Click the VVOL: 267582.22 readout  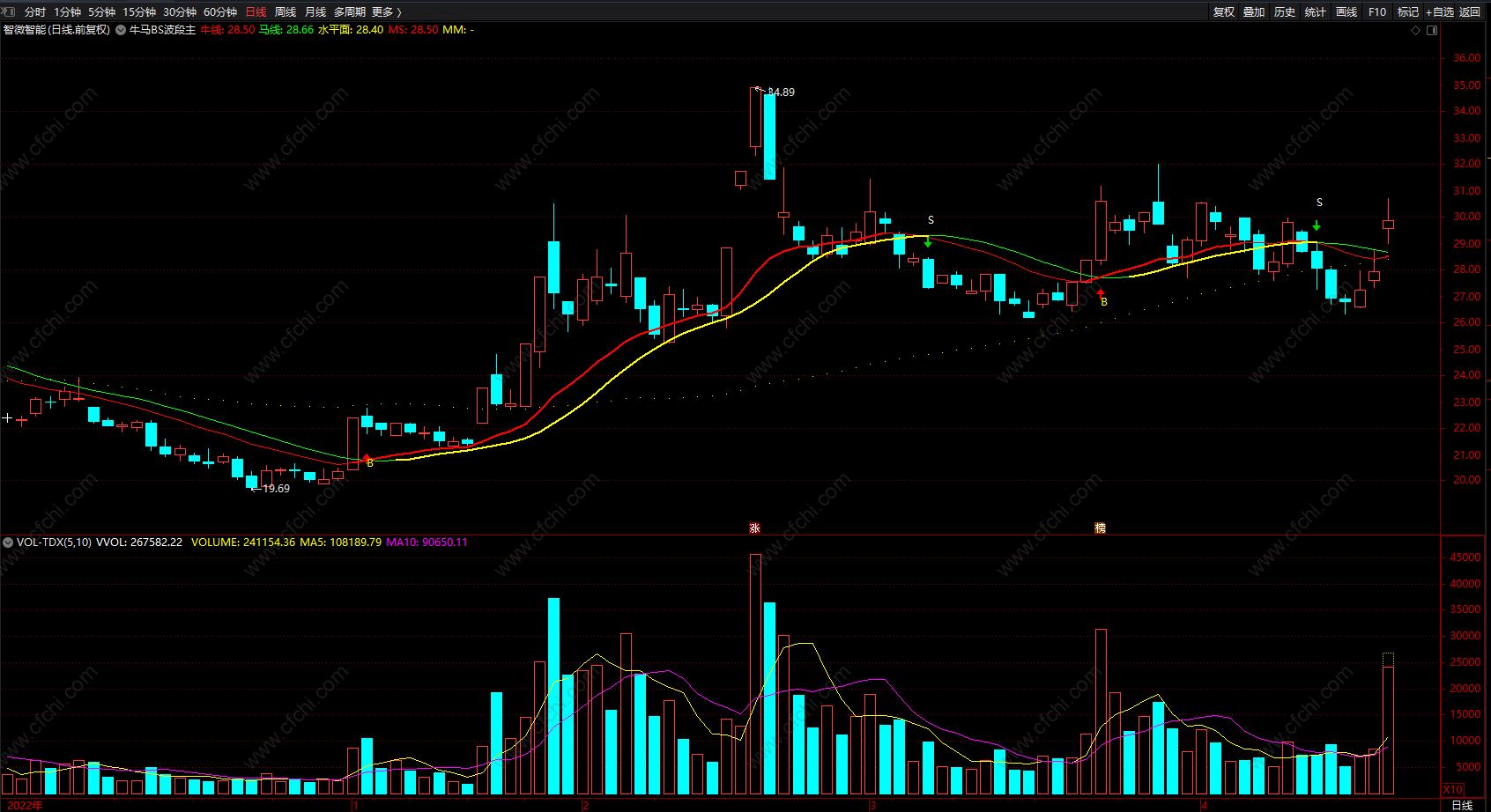pos(139,543)
